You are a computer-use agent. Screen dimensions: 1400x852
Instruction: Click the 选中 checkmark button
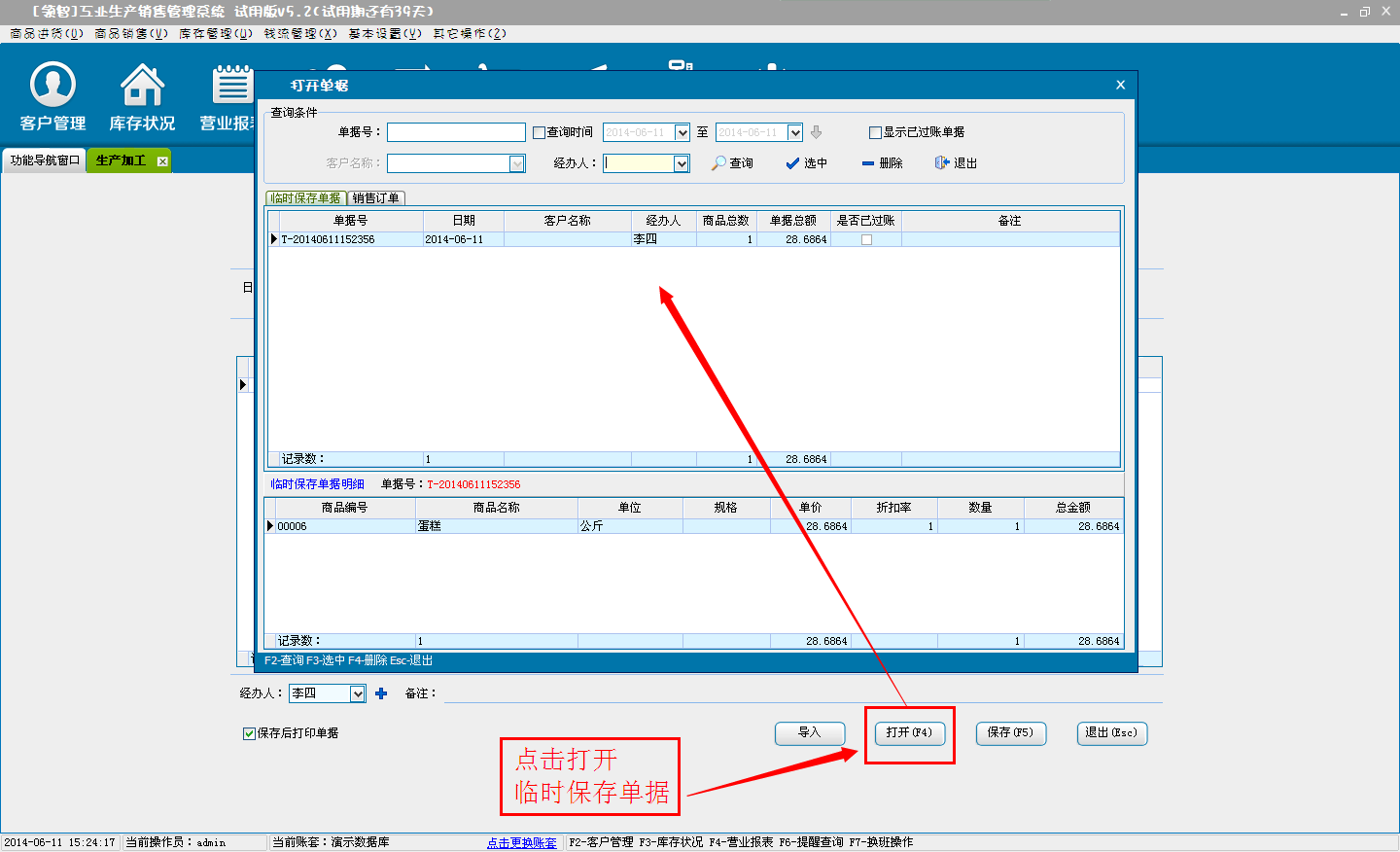click(x=806, y=163)
